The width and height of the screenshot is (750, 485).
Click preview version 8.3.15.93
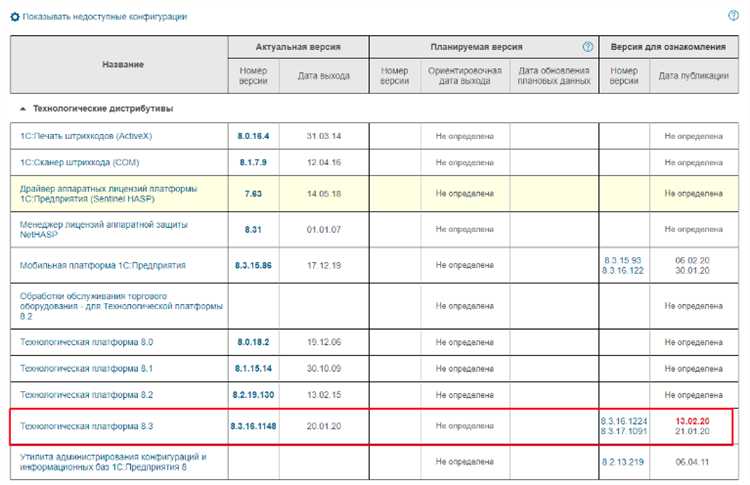622,260
